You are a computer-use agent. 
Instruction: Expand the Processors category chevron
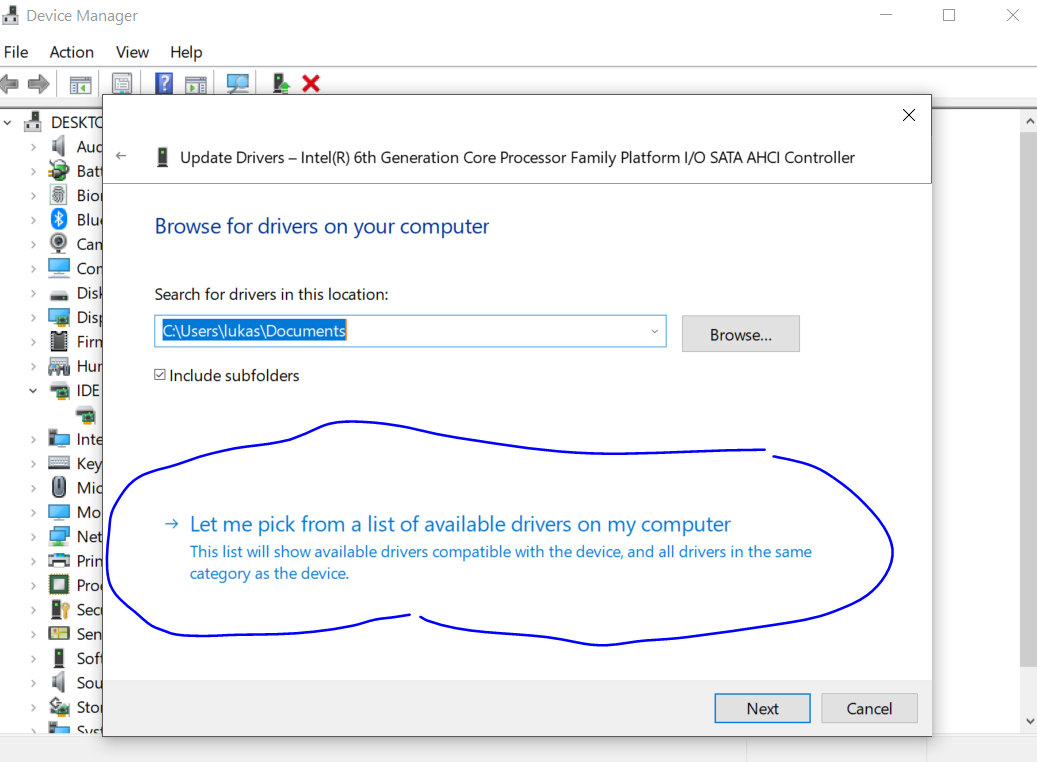click(x=33, y=585)
